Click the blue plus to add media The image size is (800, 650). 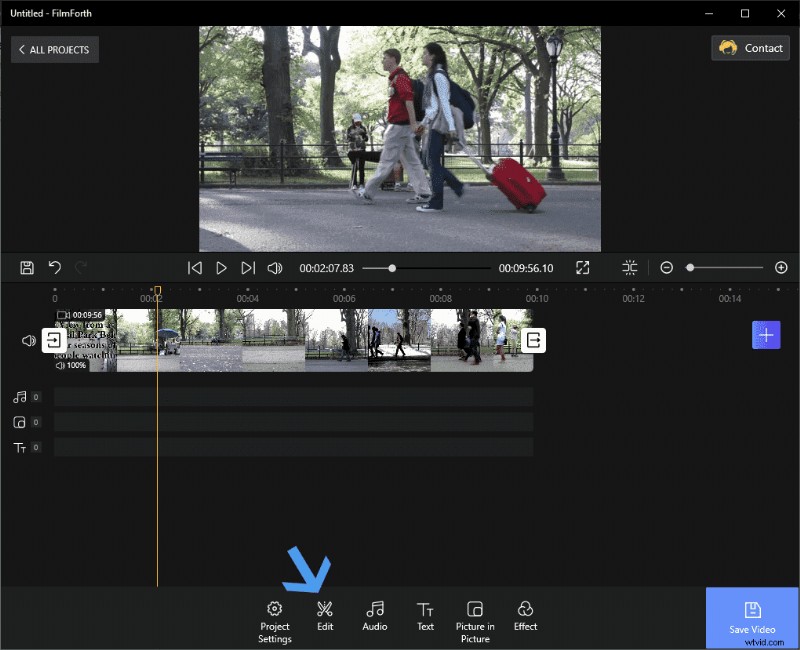766,335
